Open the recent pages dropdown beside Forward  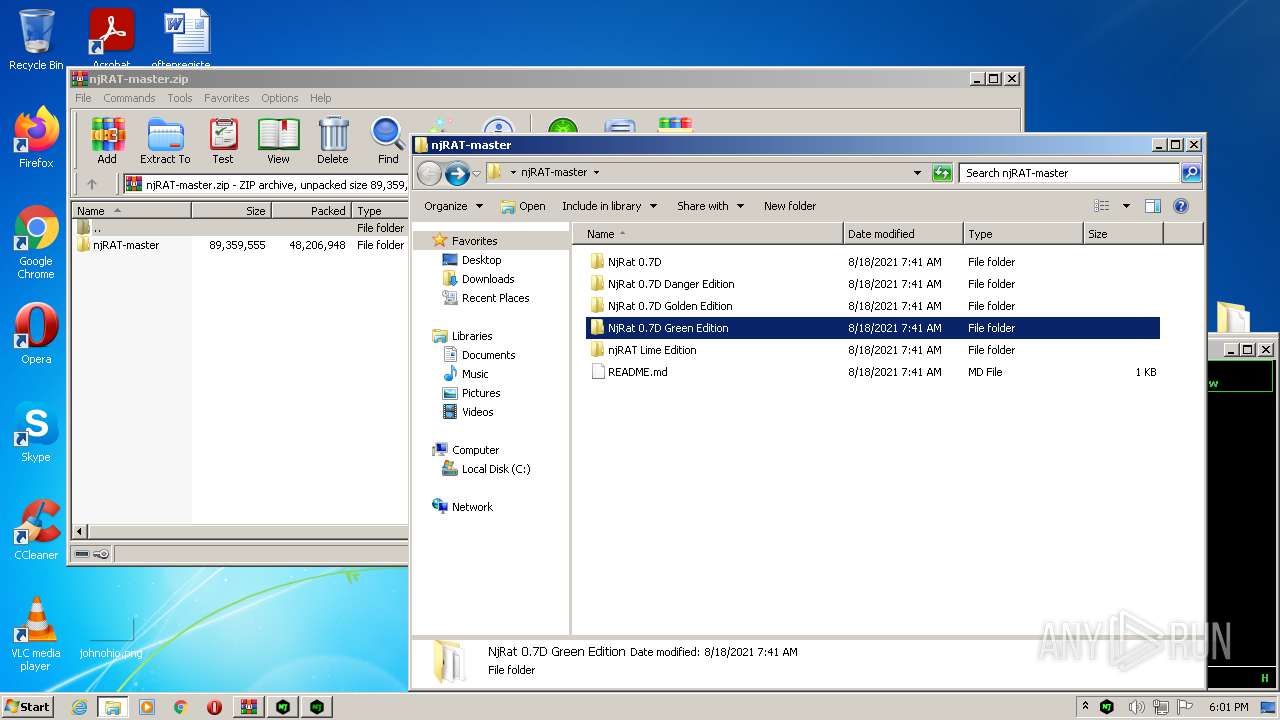click(x=476, y=173)
